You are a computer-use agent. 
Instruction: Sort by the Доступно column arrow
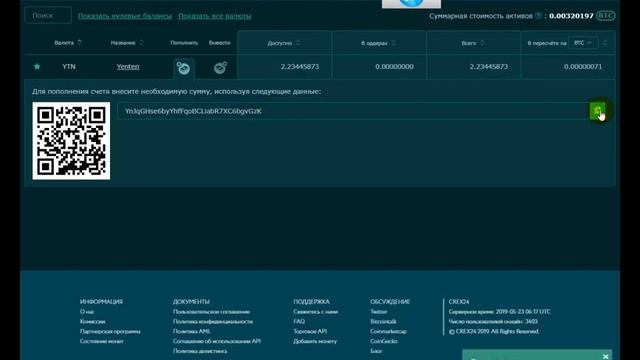[298, 43]
